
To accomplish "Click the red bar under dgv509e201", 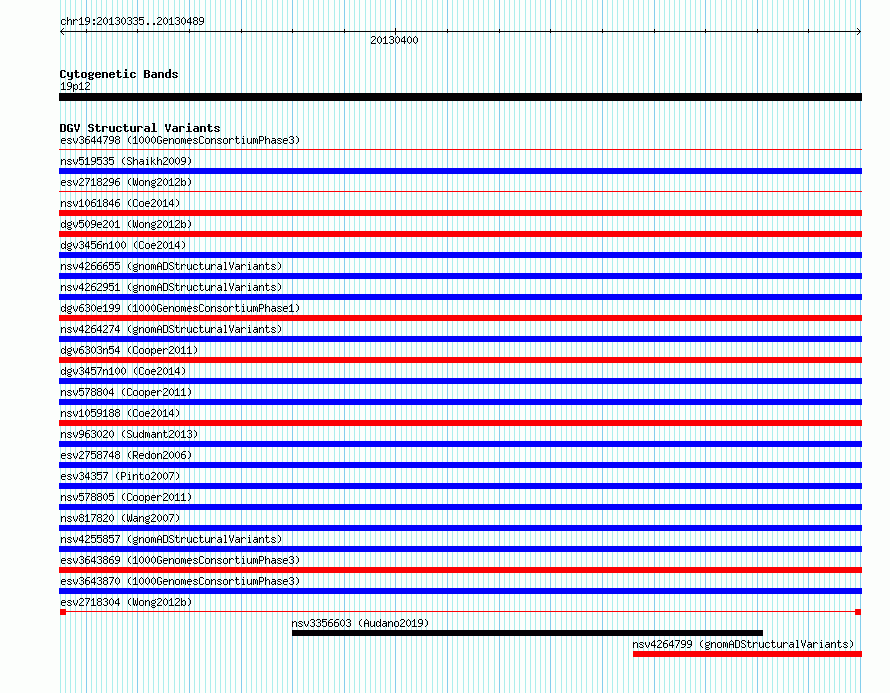I will tap(460, 234).
